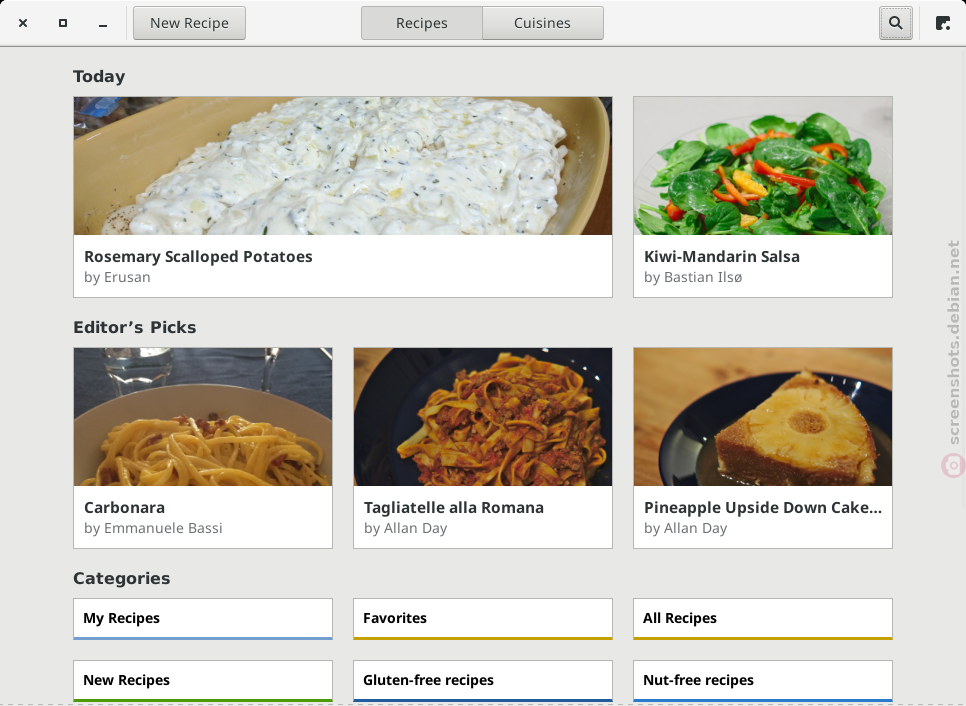
Task: Open the My Recipes category
Action: [203, 619]
